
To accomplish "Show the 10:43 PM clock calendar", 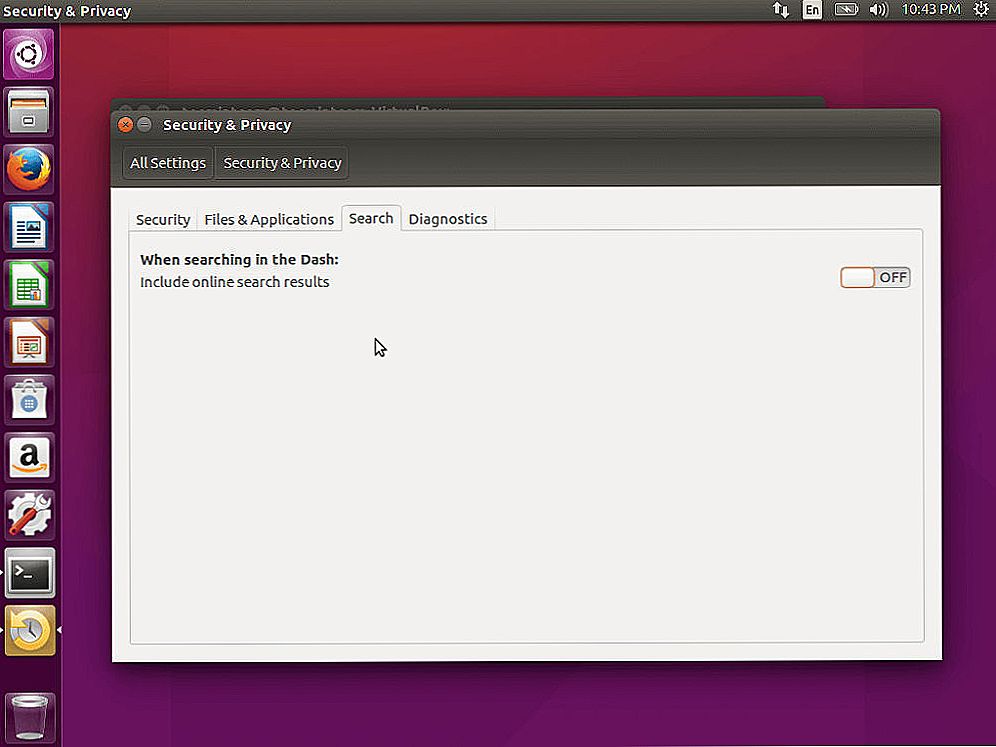I will click(x=931, y=10).
